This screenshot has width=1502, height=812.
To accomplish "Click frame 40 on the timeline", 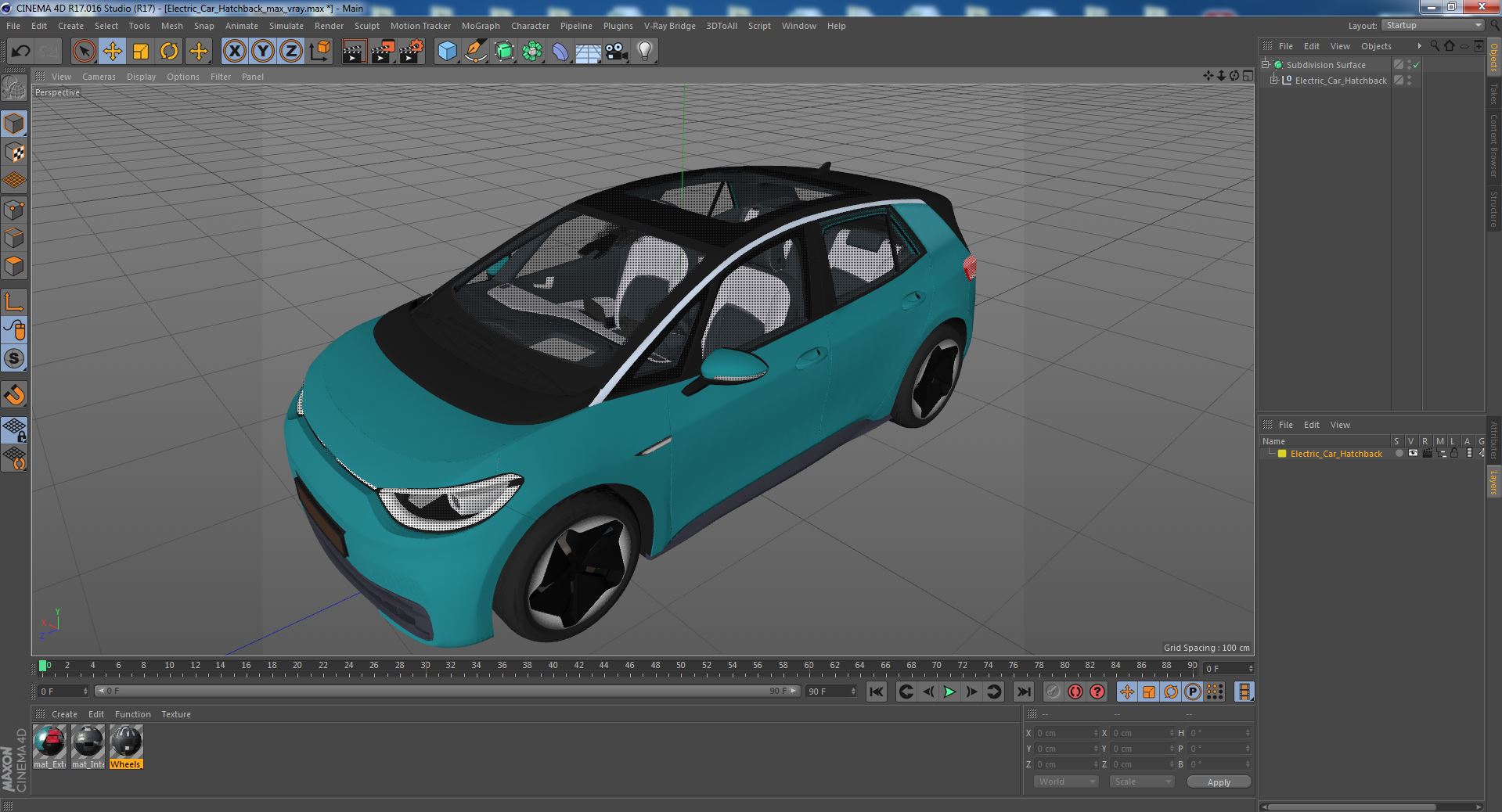I will pyautogui.click(x=553, y=666).
